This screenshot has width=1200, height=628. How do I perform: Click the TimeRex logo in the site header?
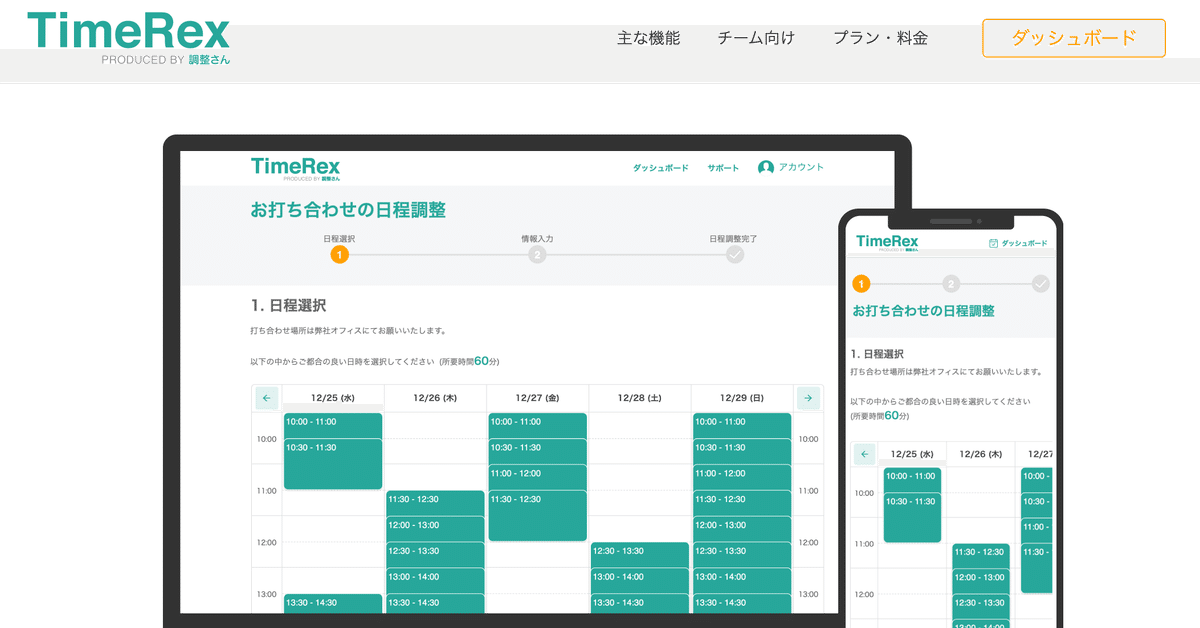(x=129, y=39)
